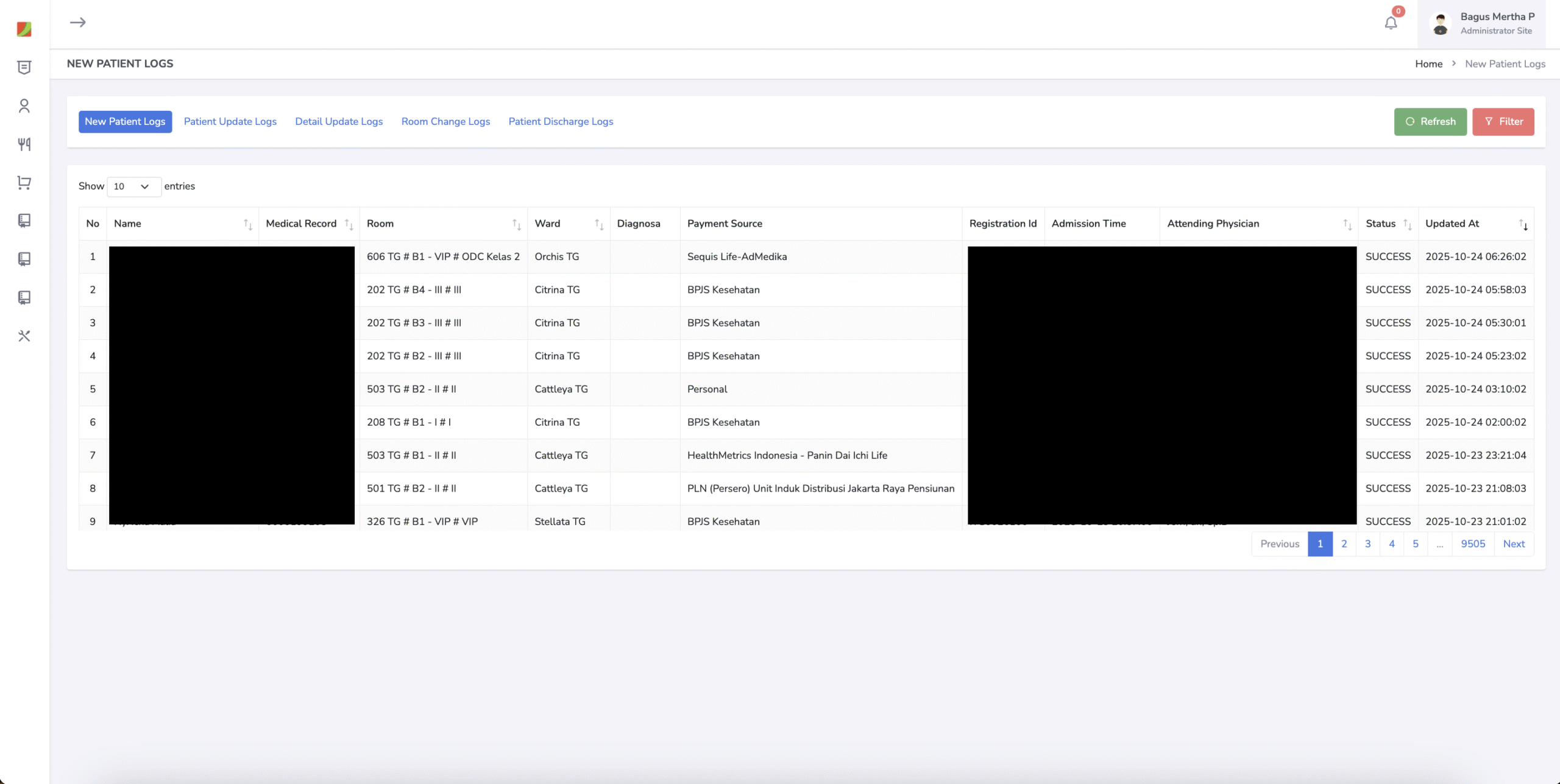The image size is (1560, 784).
Task: Open the Show entries count dropdown
Action: (134, 186)
